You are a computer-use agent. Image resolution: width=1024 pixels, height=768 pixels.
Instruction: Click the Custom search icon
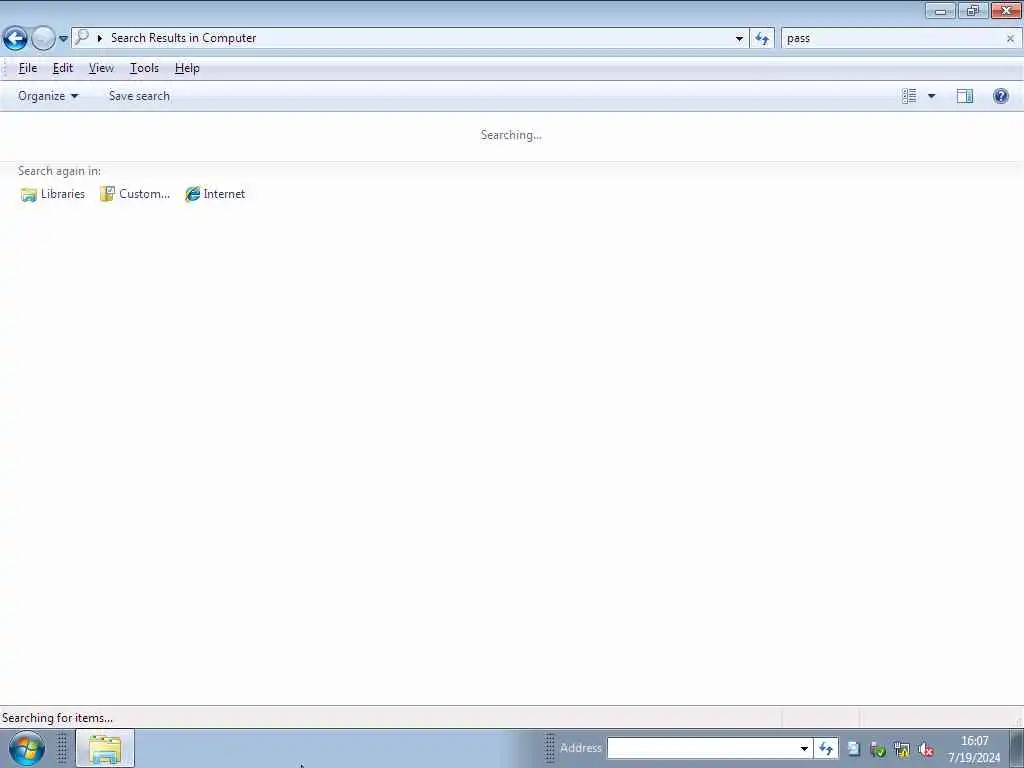click(107, 194)
